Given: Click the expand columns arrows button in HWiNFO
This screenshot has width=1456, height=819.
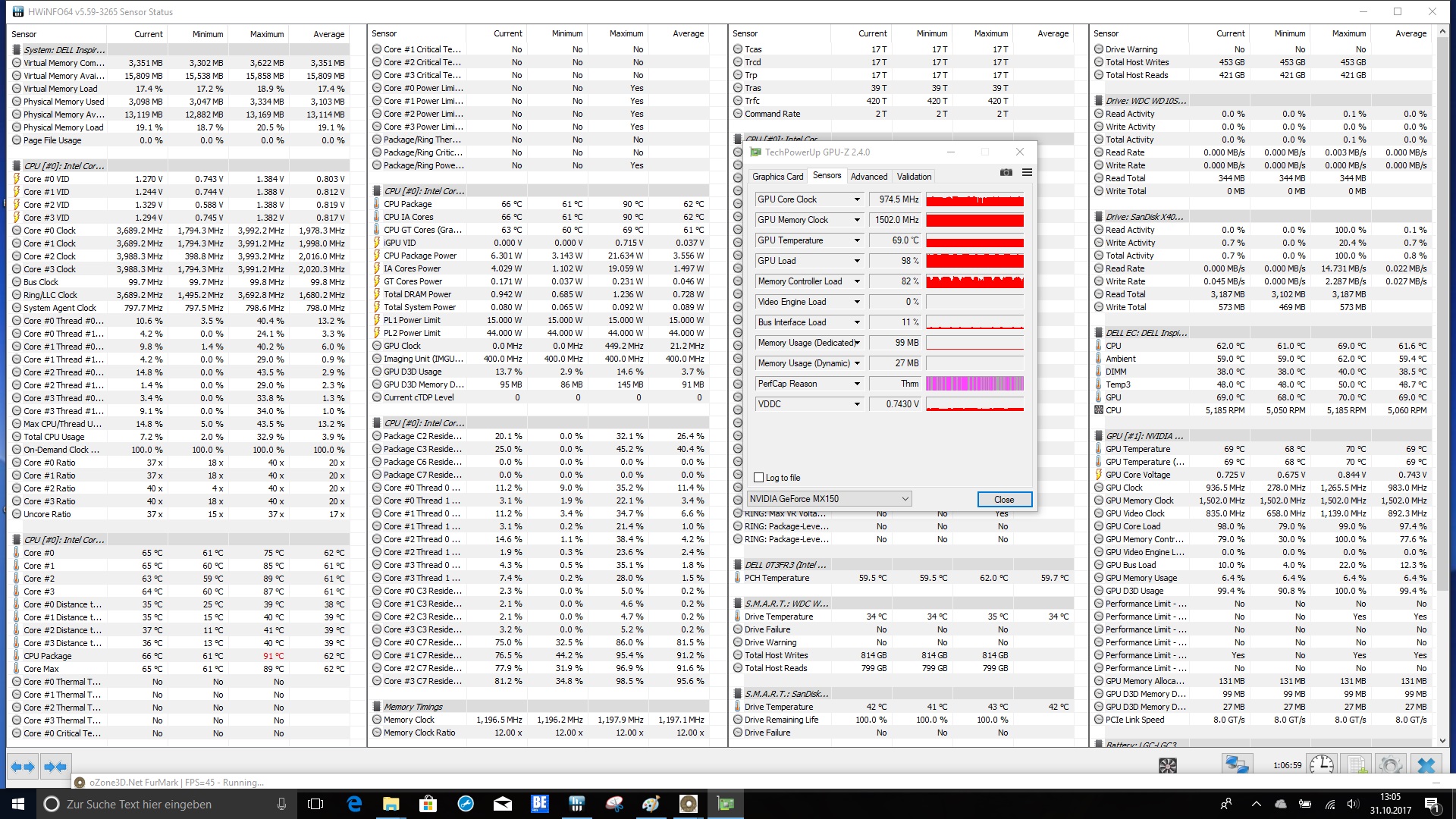Looking at the screenshot, I should point(23,767).
